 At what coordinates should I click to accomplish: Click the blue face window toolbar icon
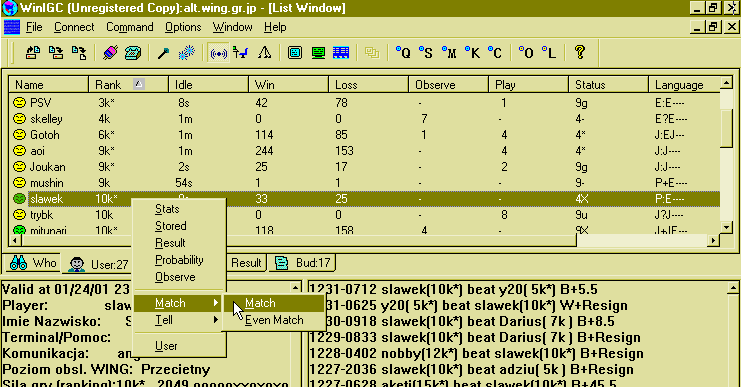pos(295,52)
